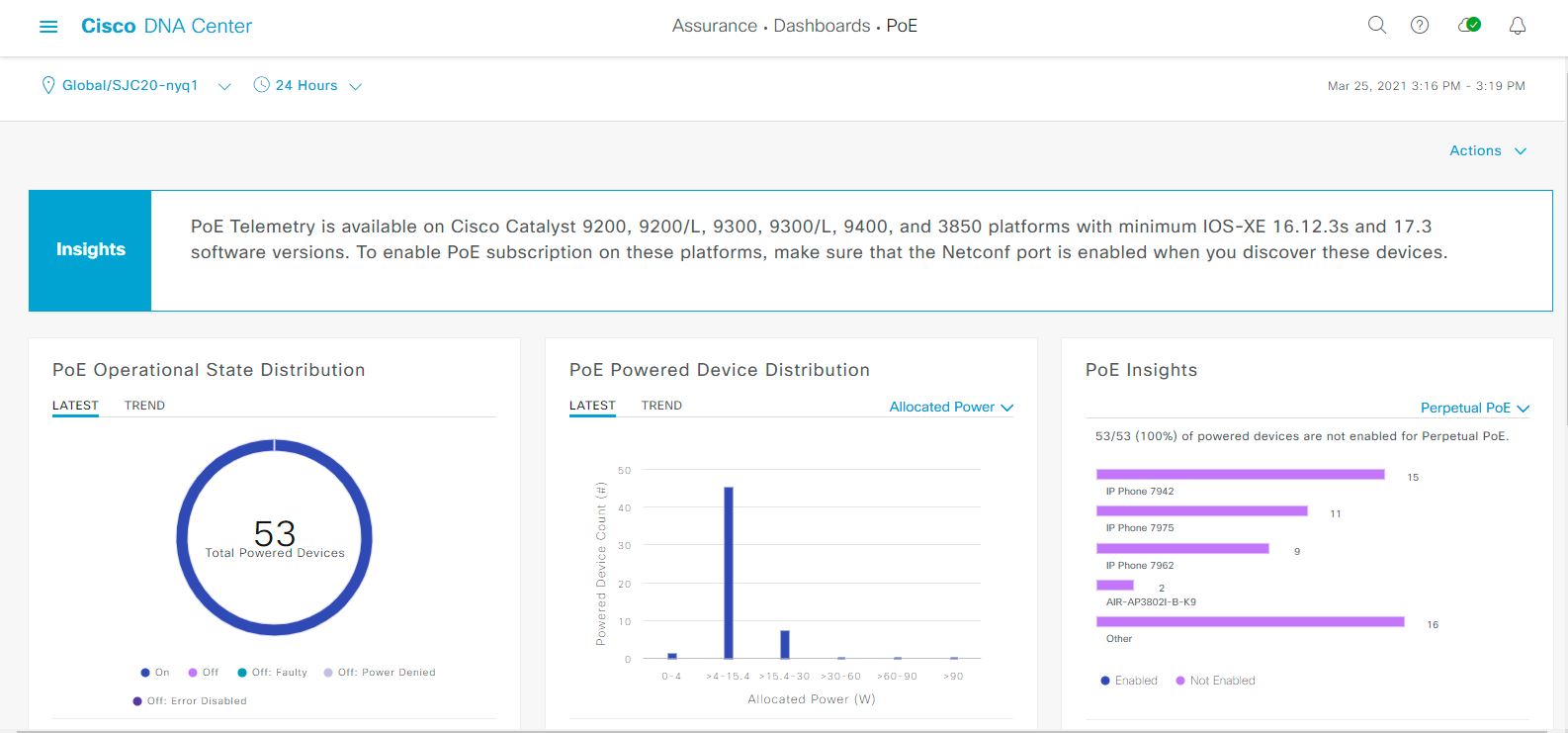This screenshot has height=733, width=1568.
Task: Click the location pin icon
Action: tap(47, 86)
